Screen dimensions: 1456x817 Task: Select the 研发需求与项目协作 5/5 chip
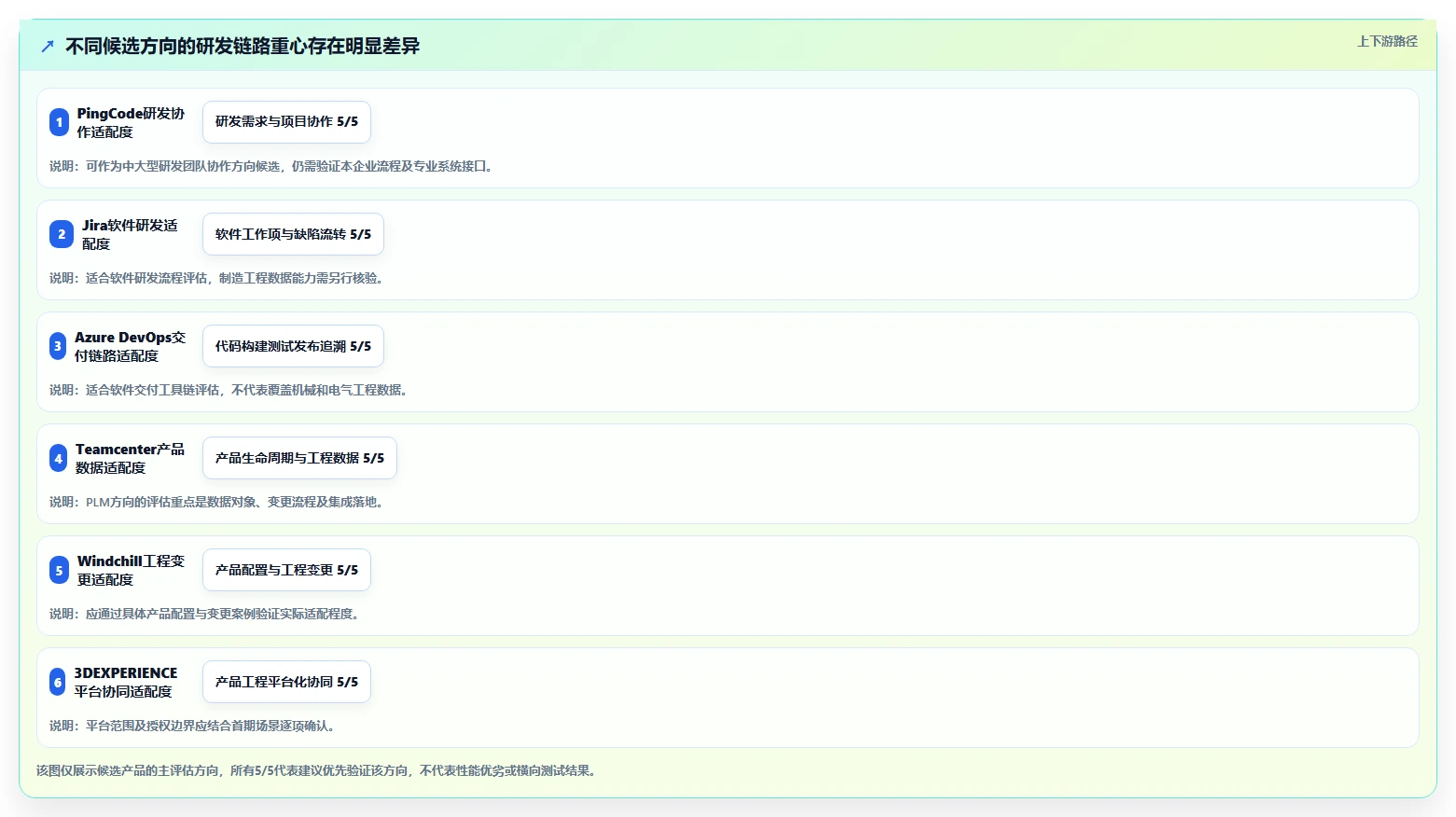[286, 122]
